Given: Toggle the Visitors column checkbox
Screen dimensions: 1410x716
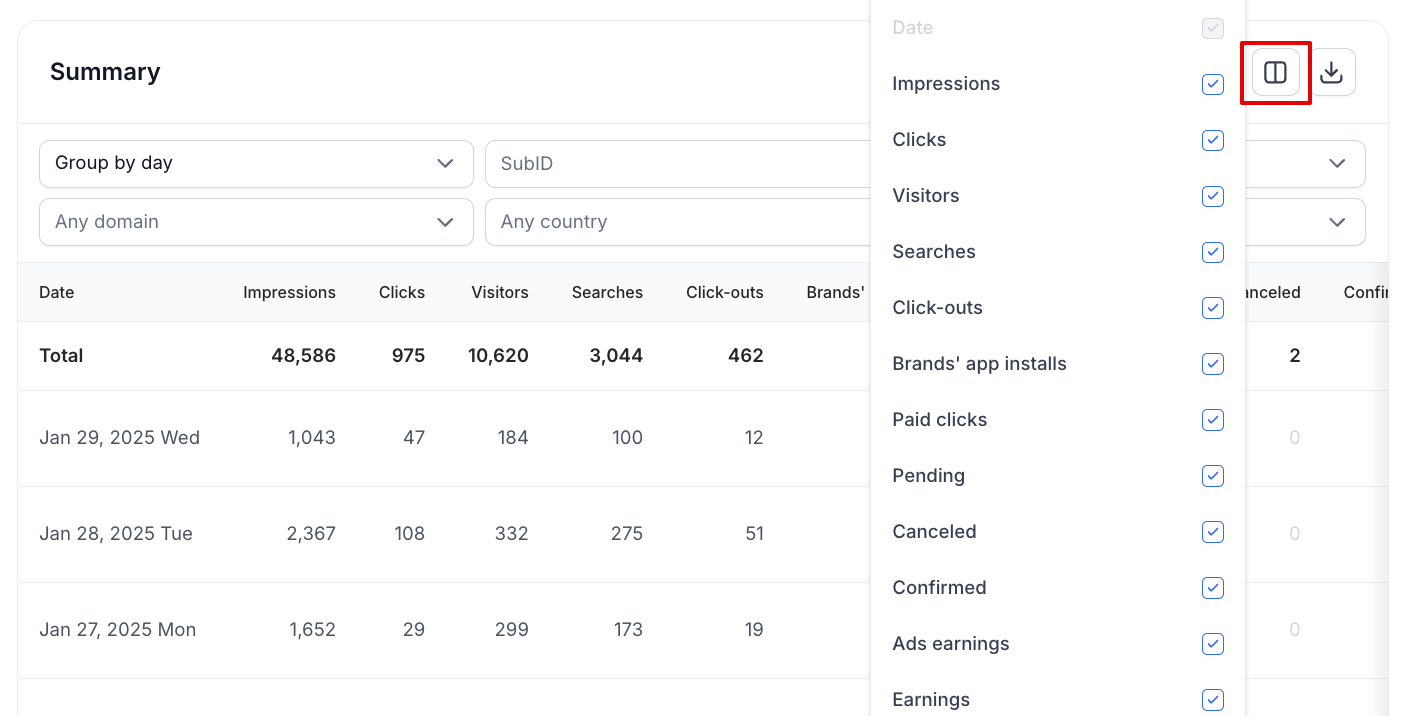Looking at the screenshot, I should (1212, 196).
